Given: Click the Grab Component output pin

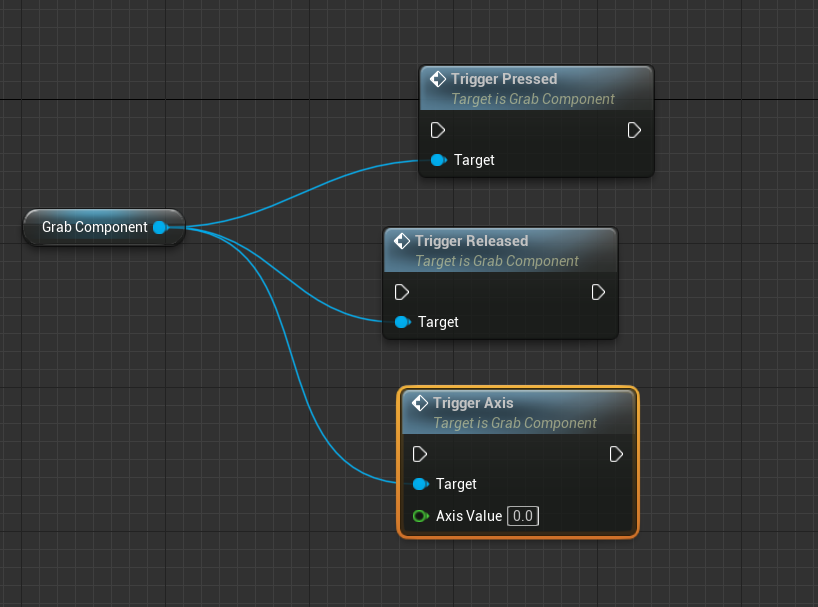Looking at the screenshot, I should coord(161,227).
